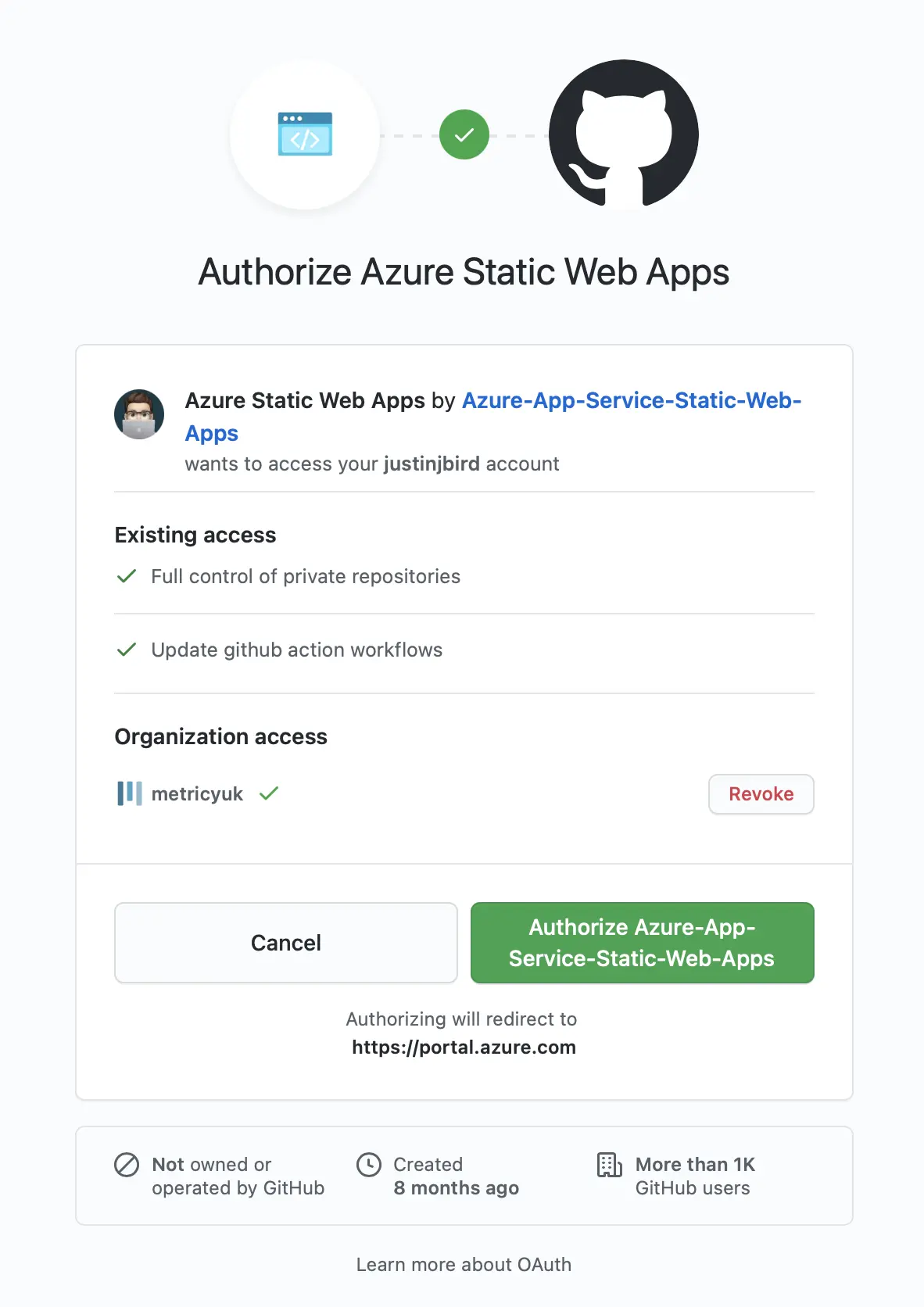
Task: Click the Existing access section header
Action: (x=195, y=535)
